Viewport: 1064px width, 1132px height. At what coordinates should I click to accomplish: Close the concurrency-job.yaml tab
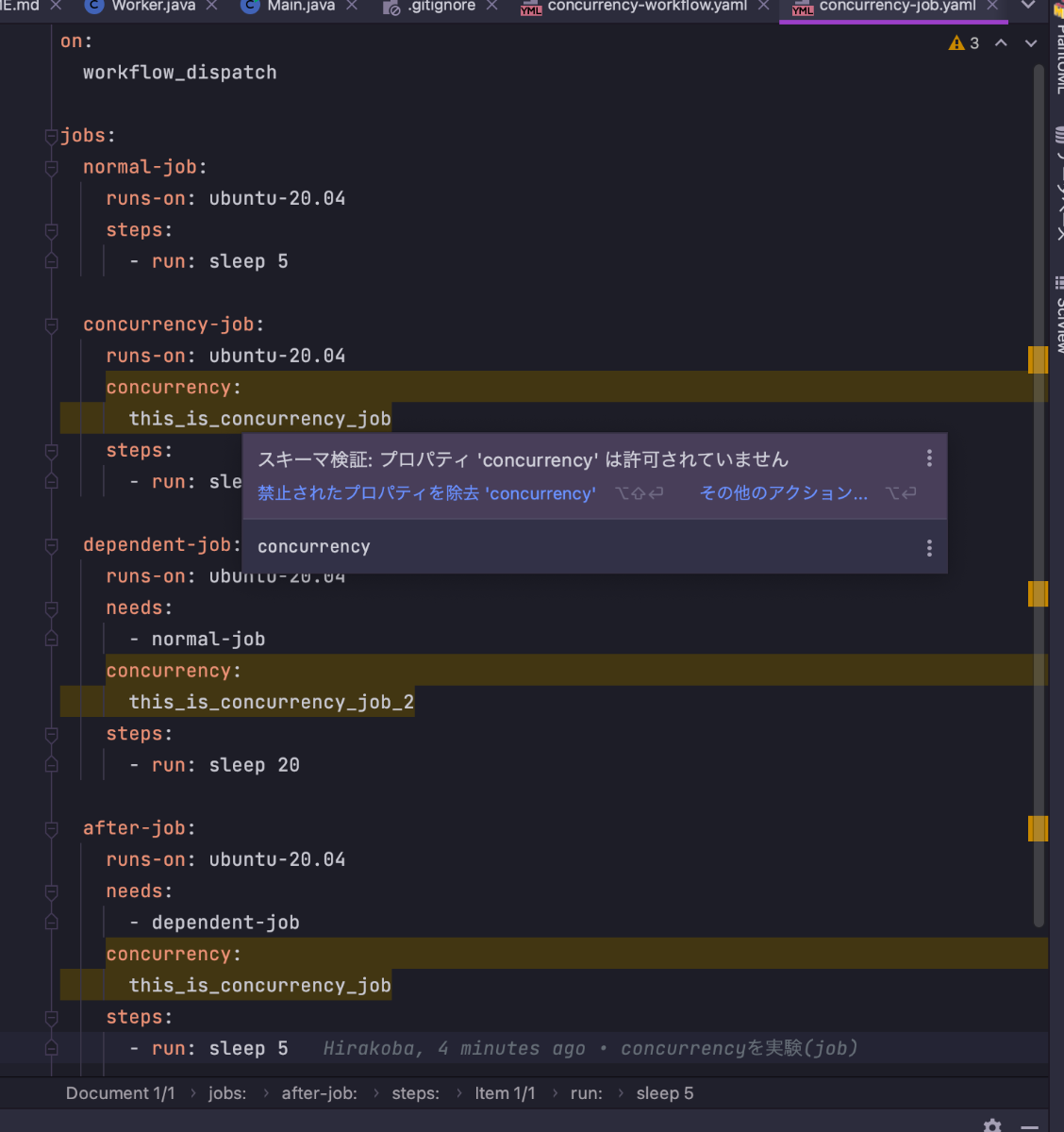[x=992, y=6]
